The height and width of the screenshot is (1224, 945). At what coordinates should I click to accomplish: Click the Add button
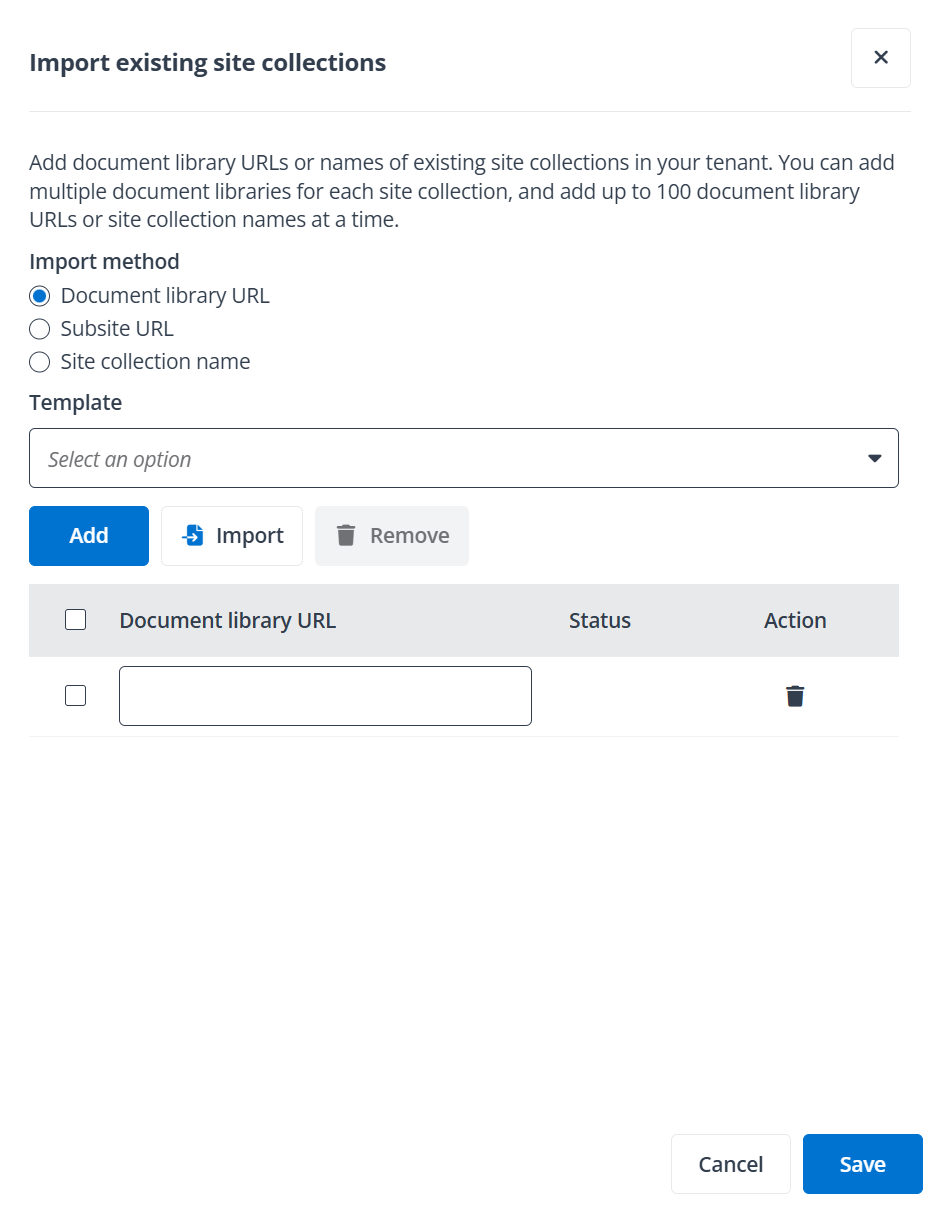click(x=88, y=536)
